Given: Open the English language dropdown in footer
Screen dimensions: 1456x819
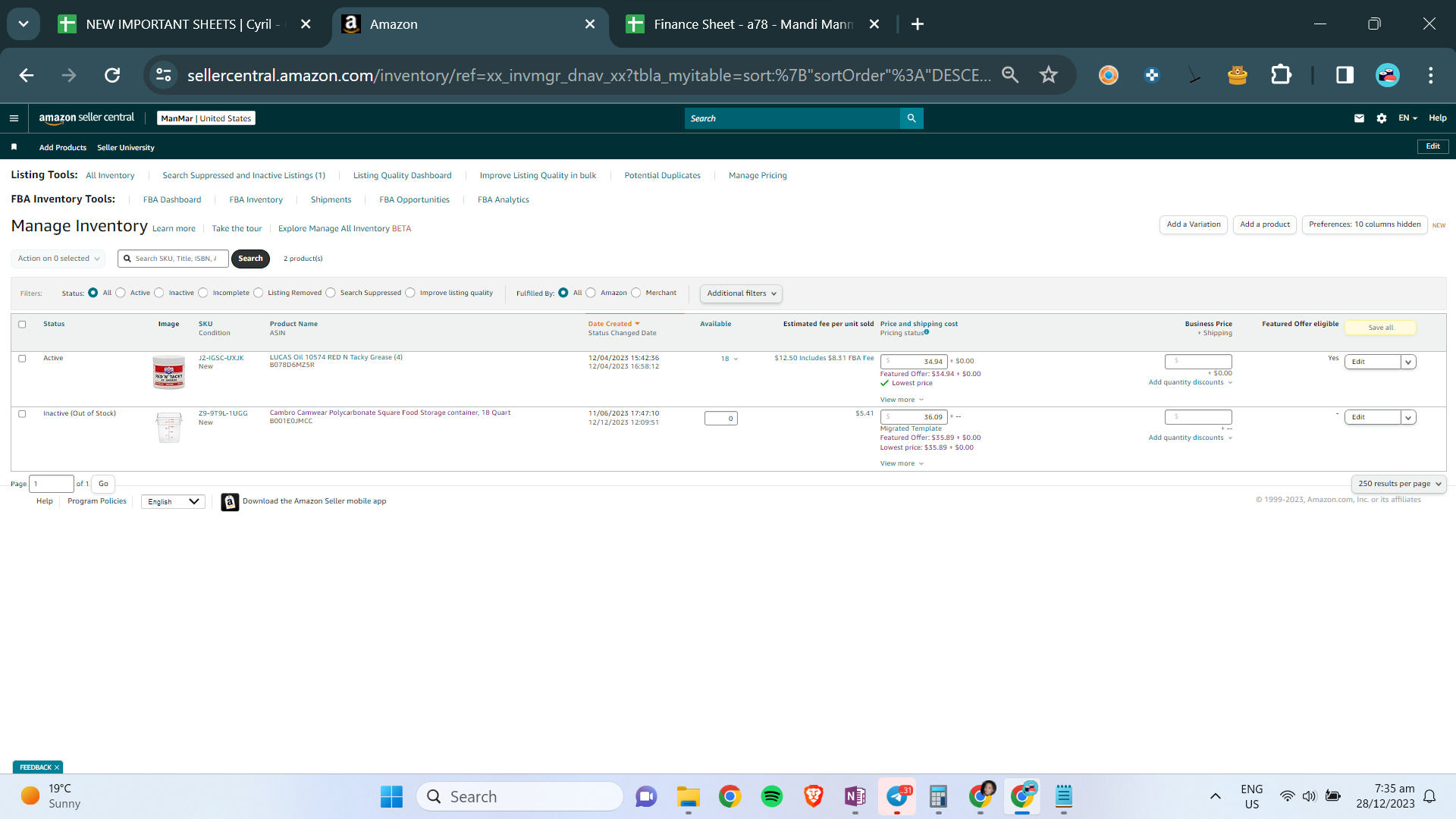Looking at the screenshot, I should tap(173, 502).
